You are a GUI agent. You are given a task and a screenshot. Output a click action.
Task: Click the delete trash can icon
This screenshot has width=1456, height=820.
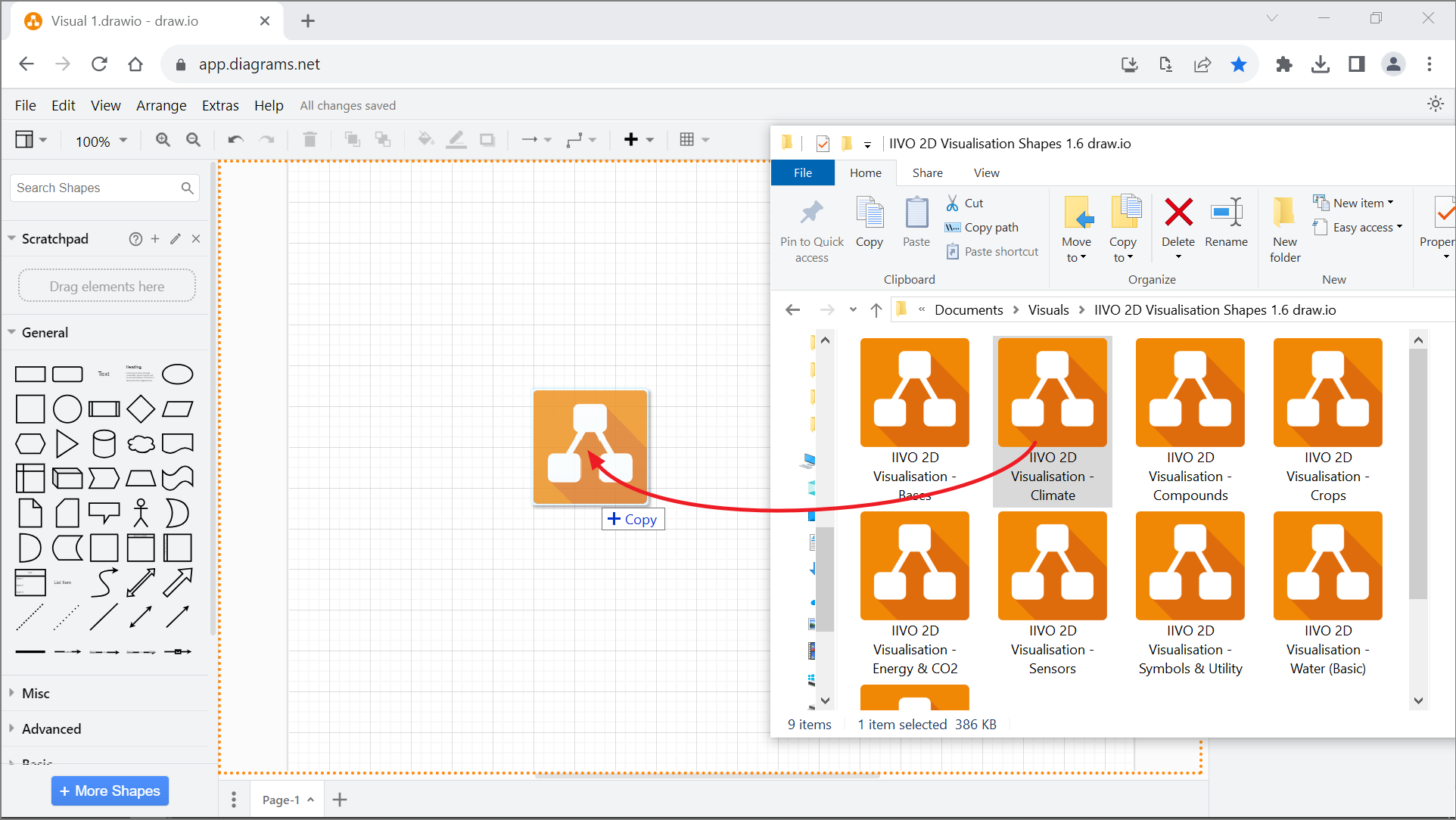[x=310, y=140]
